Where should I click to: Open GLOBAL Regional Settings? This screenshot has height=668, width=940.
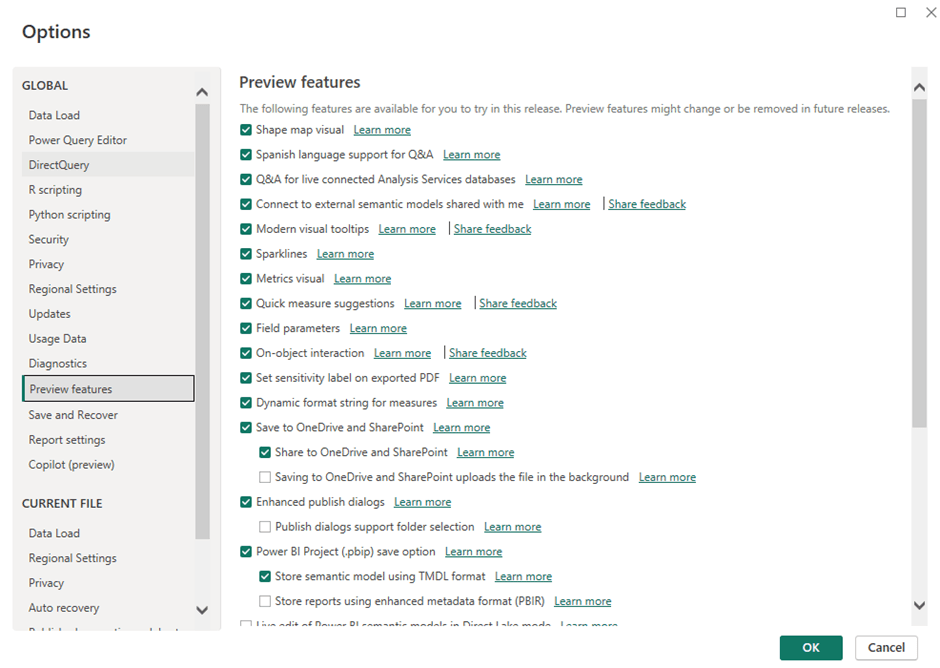pos(108,289)
